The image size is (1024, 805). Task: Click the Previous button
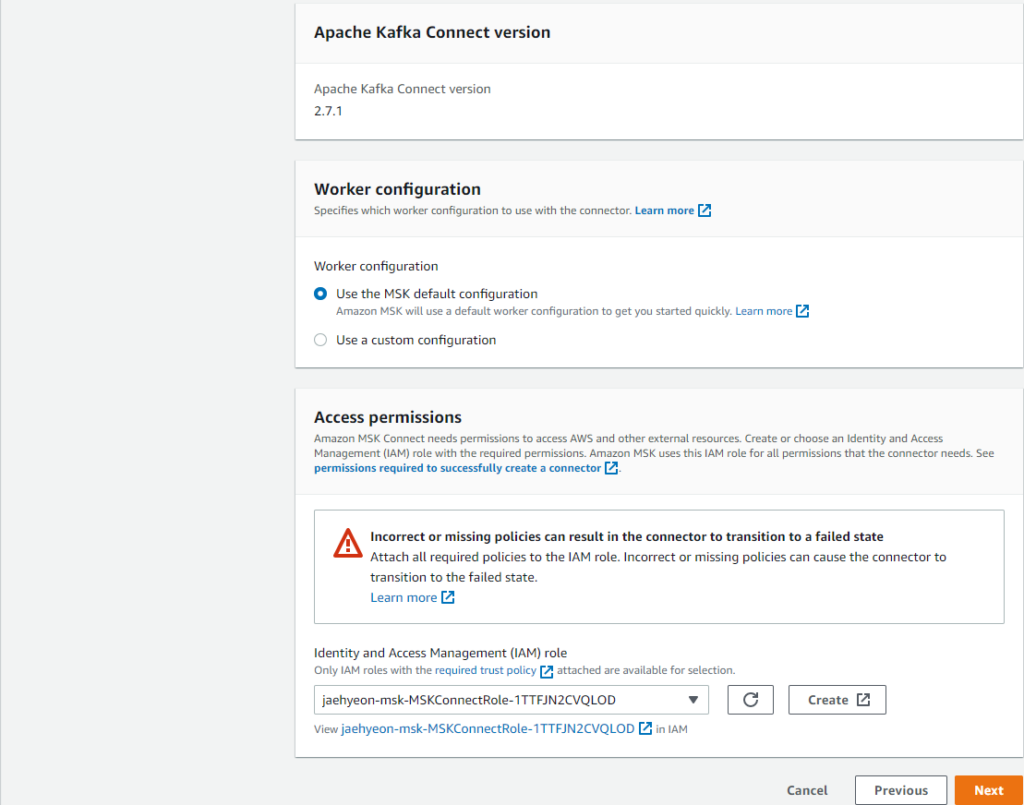click(900, 790)
